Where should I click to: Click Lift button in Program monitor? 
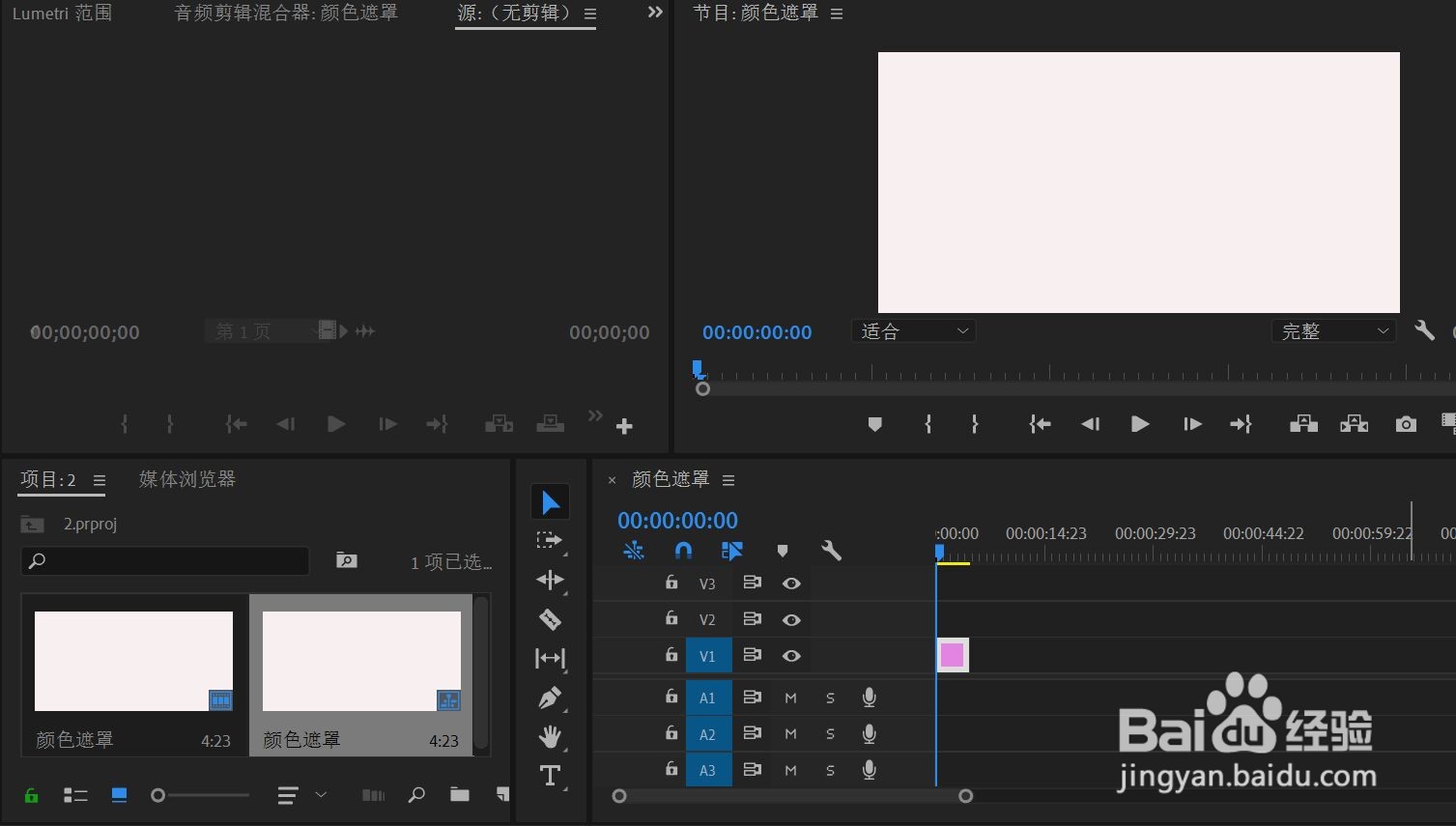pos(1303,424)
